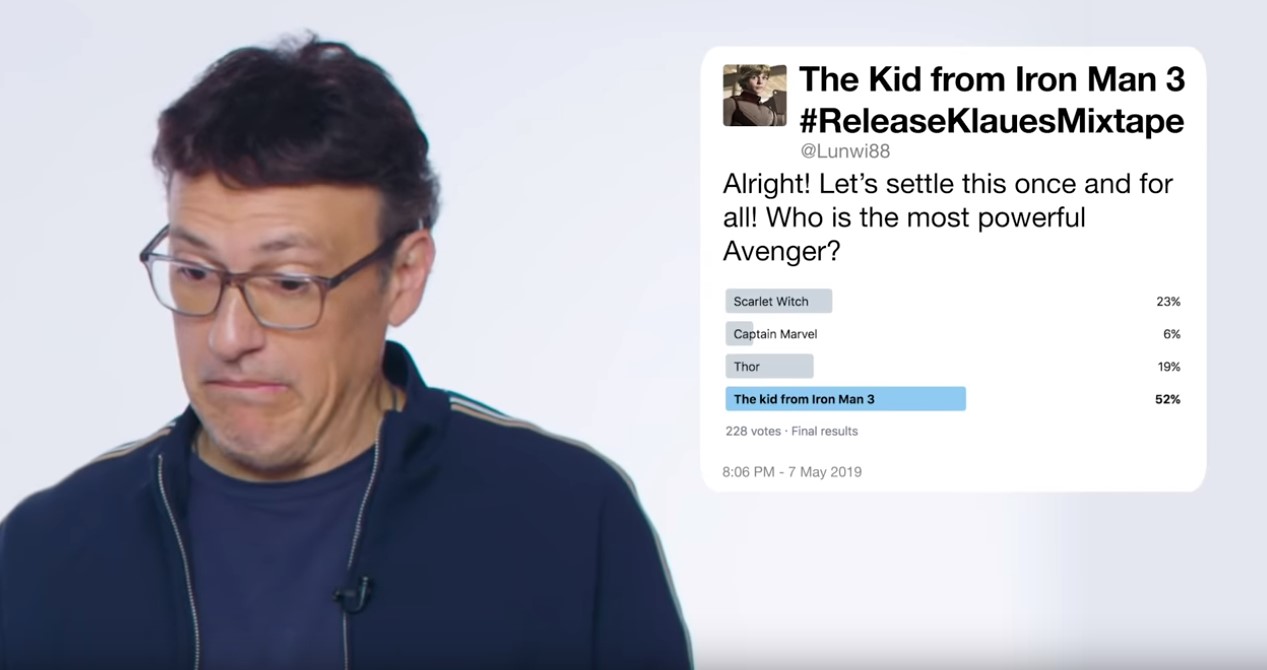The height and width of the screenshot is (670, 1267).
Task: Click the 52% winning result label
Action: coord(1167,399)
